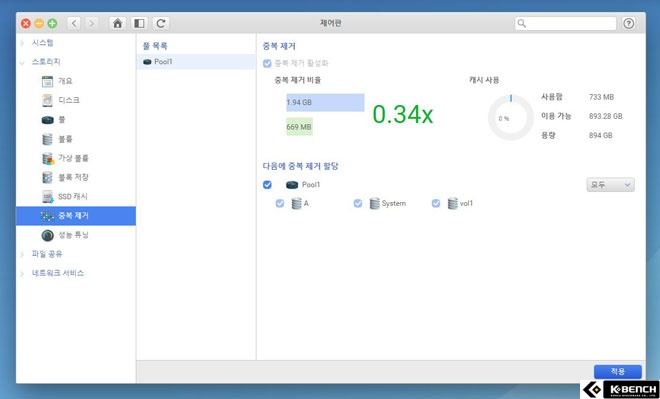The image size is (660, 399).
Task: Click the 스토리지 category label
Action: click(x=46, y=62)
